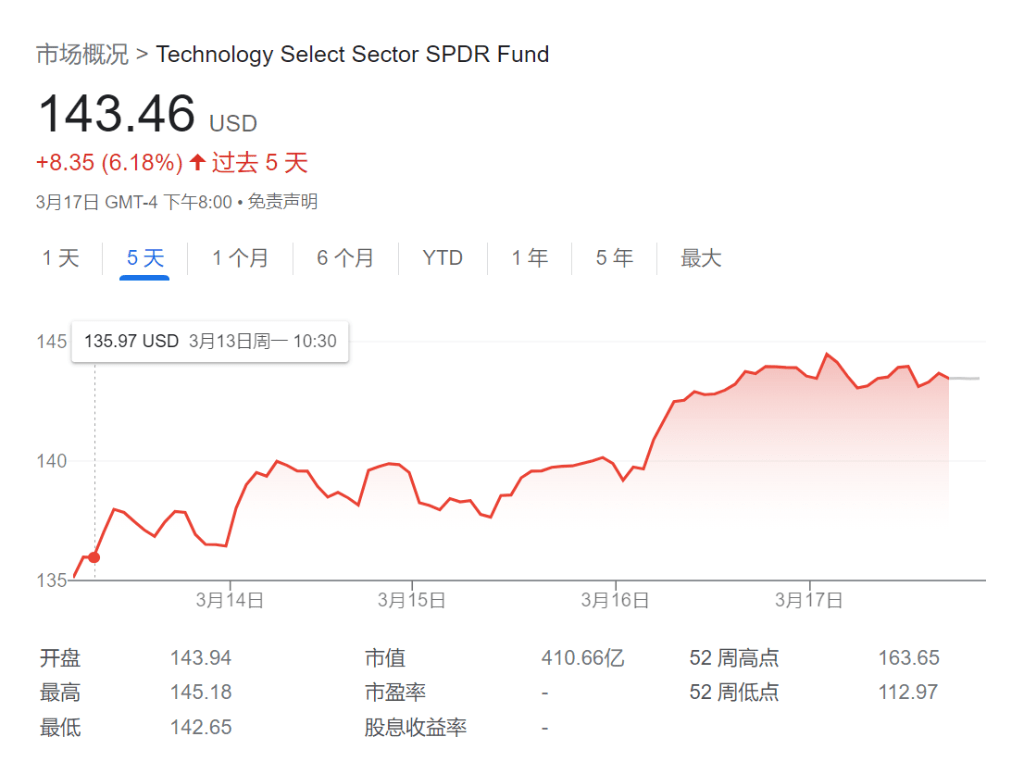The width and height of the screenshot is (1024, 761).
Task: Select the red data point marker on chart
Action: pos(93,557)
